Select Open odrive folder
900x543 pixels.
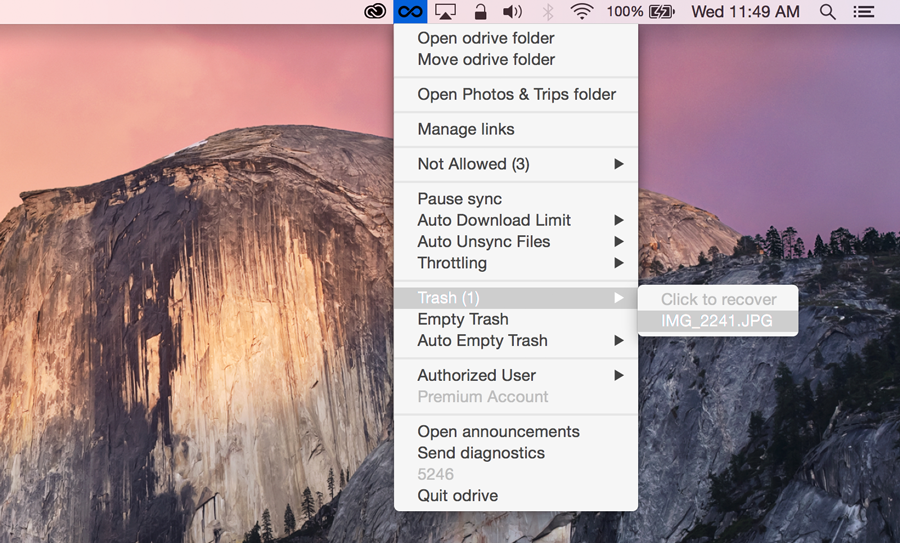tap(515, 38)
